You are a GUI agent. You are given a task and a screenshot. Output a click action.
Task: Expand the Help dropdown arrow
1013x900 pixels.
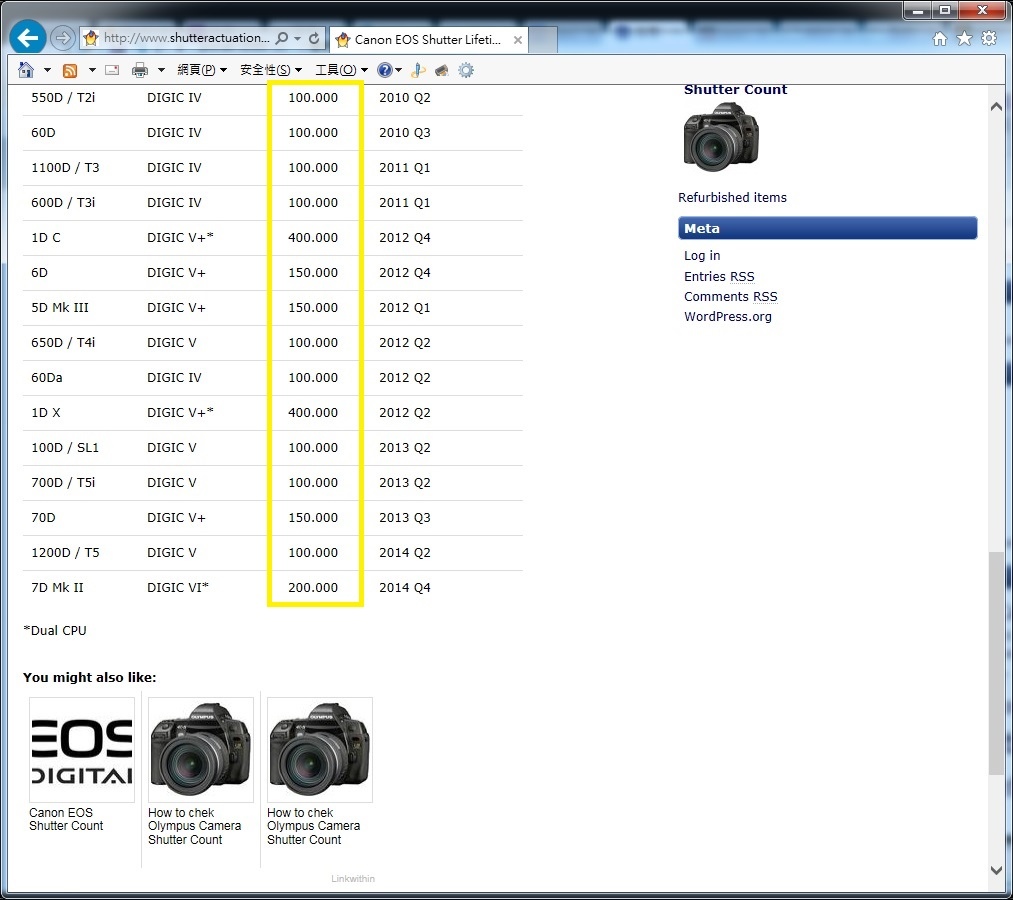399,70
